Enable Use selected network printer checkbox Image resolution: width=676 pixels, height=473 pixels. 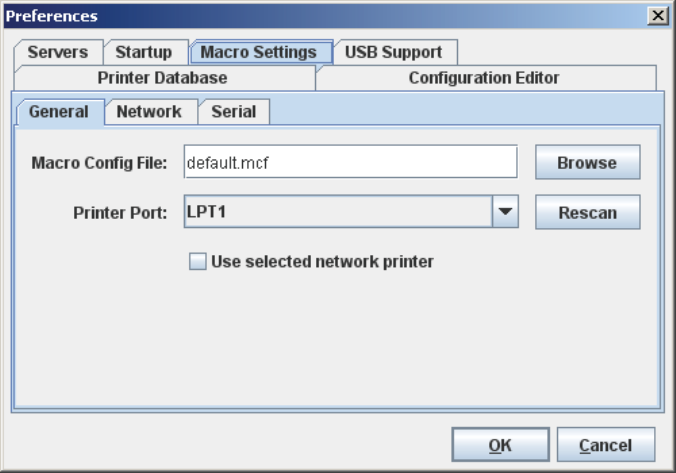(197, 262)
